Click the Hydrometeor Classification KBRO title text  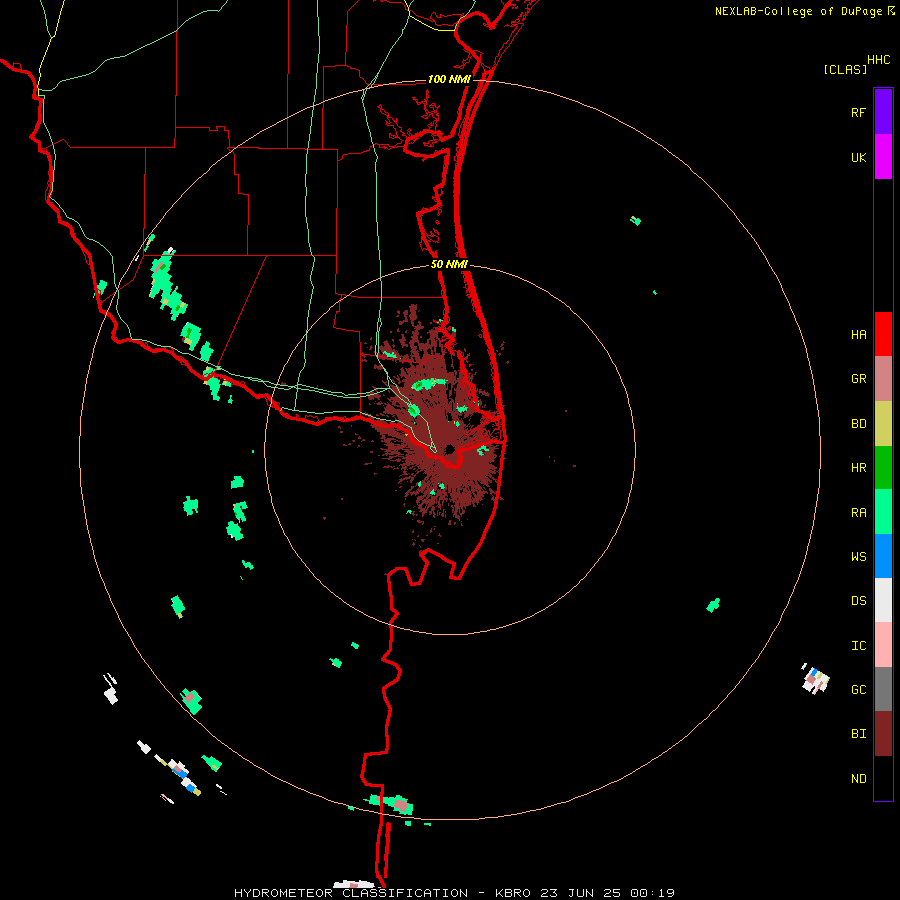pyautogui.click(x=383, y=893)
